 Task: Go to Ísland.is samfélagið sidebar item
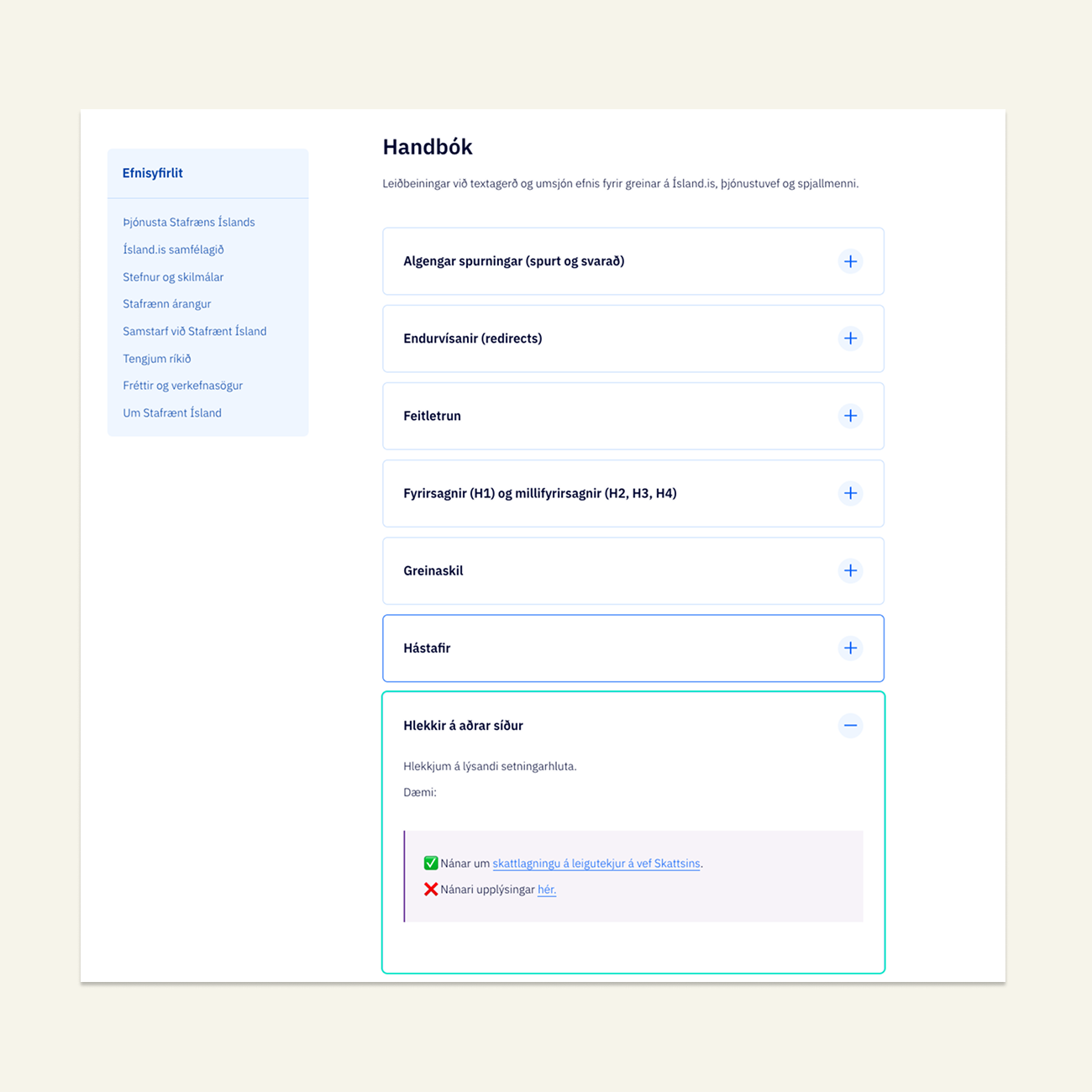coord(173,249)
